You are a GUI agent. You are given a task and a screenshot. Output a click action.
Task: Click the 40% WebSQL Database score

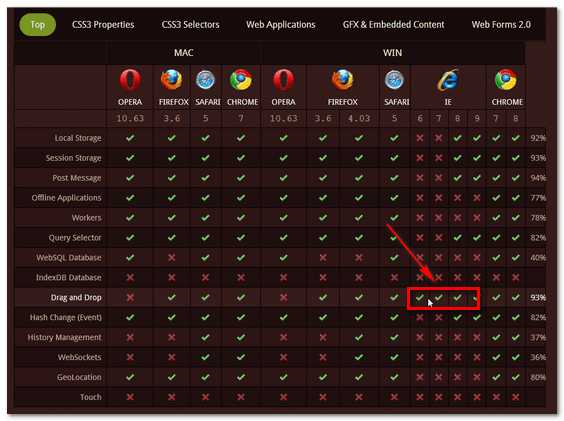(538, 258)
